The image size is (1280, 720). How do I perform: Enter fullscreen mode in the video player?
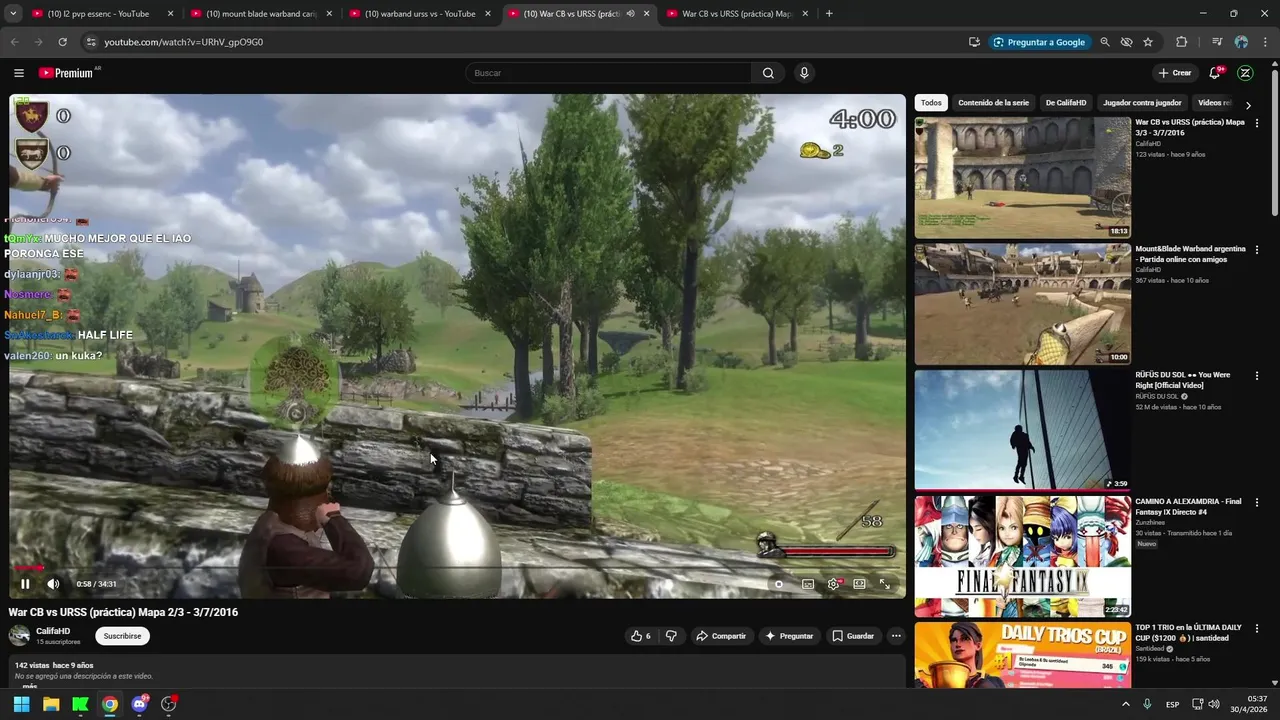(x=885, y=584)
